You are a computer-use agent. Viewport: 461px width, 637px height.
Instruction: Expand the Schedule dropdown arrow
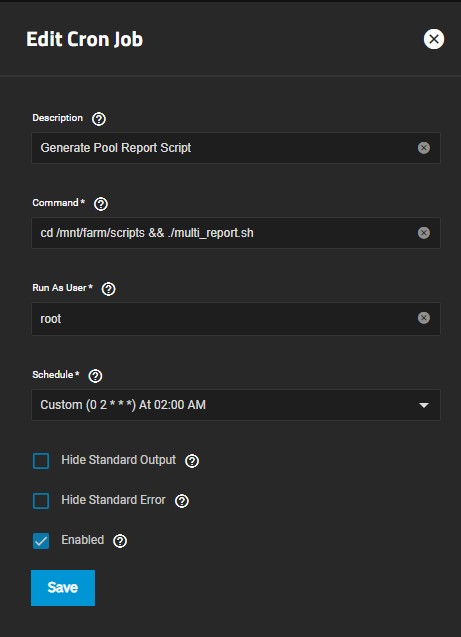pos(424,405)
